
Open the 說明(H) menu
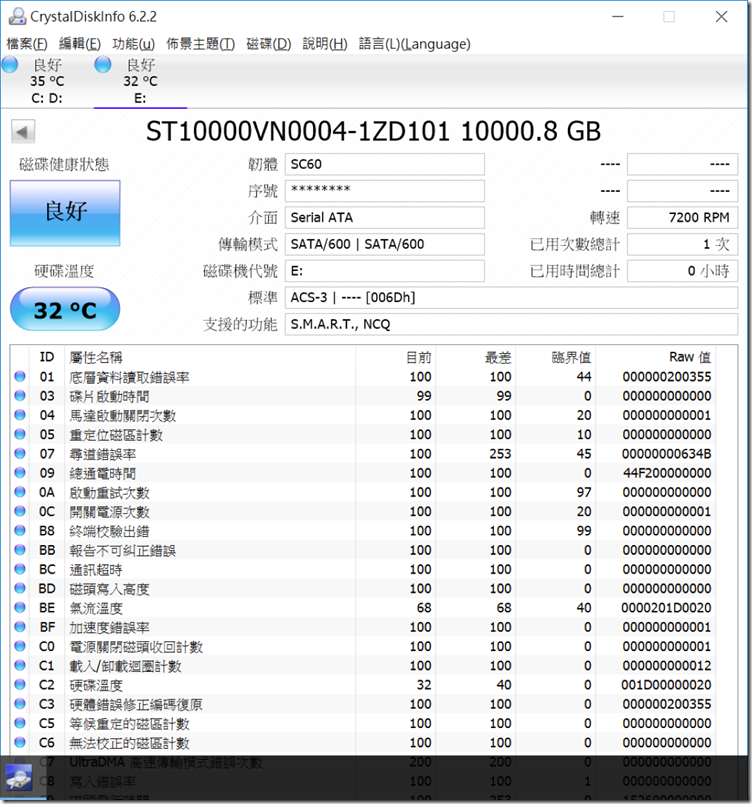click(x=324, y=44)
